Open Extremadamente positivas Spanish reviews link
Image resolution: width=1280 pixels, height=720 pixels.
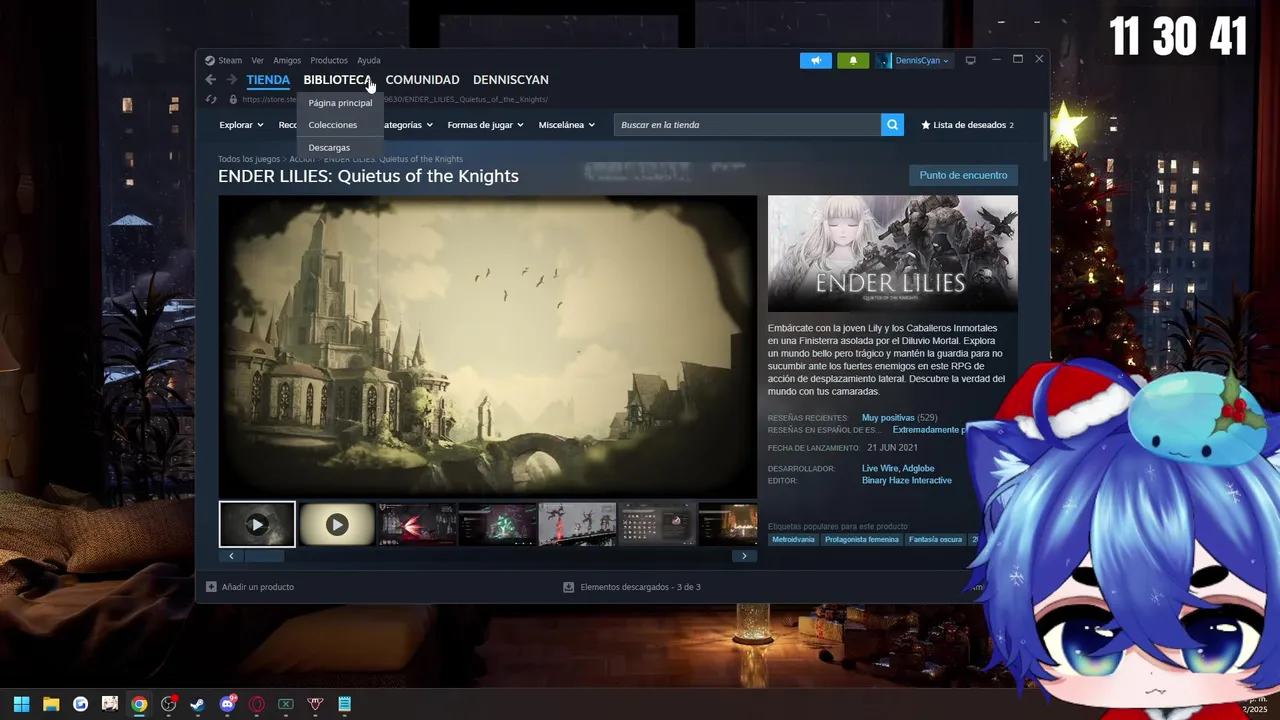[x=930, y=430]
